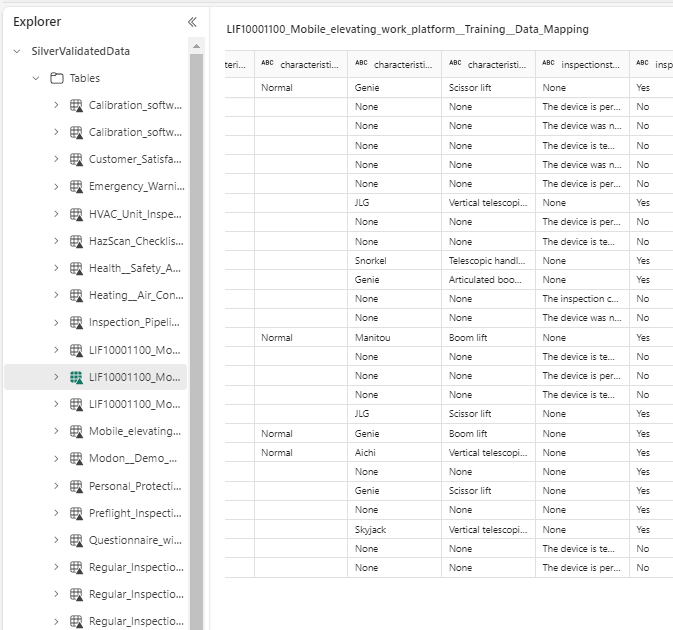Expand the Modon__Demo_ table chevron

pos(56,458)
